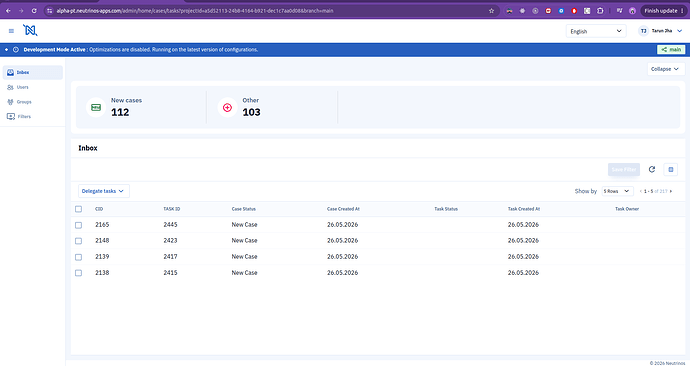Open the Delegate tasks dropdown
Viewport: 690px width, 366px height.
(x=104, y=191)
